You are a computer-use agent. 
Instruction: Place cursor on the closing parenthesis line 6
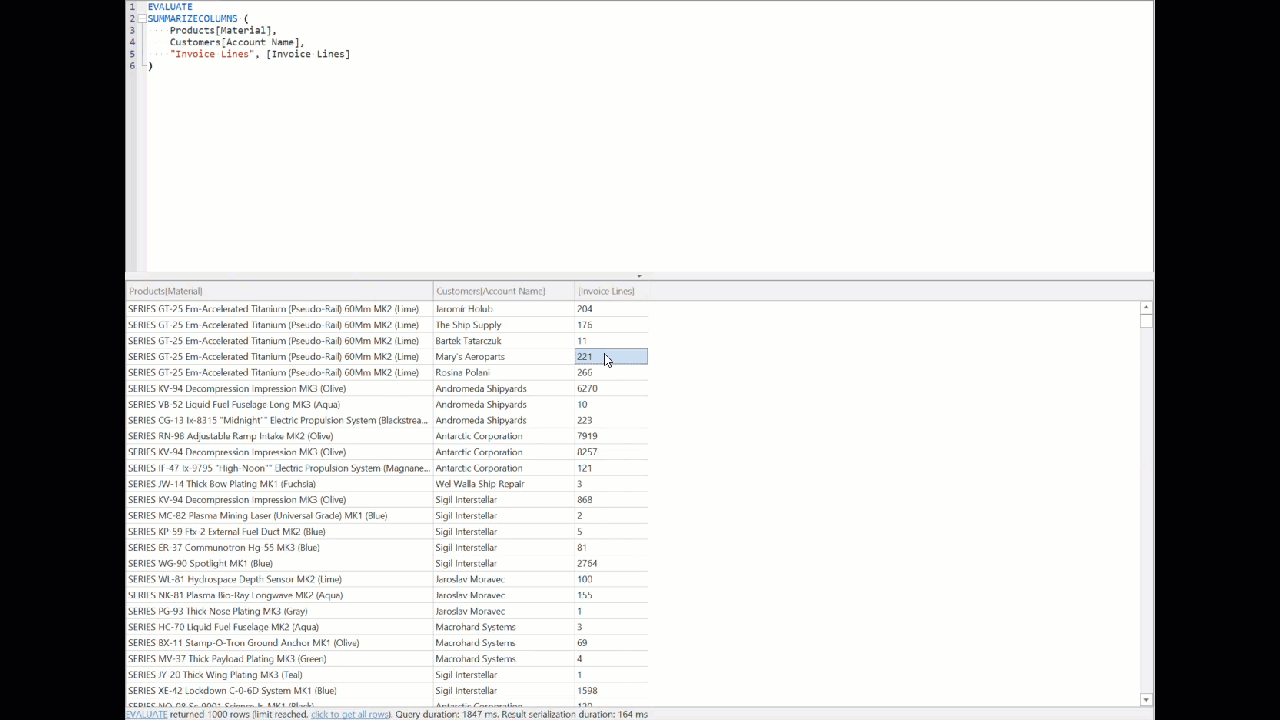click(150, 65)
